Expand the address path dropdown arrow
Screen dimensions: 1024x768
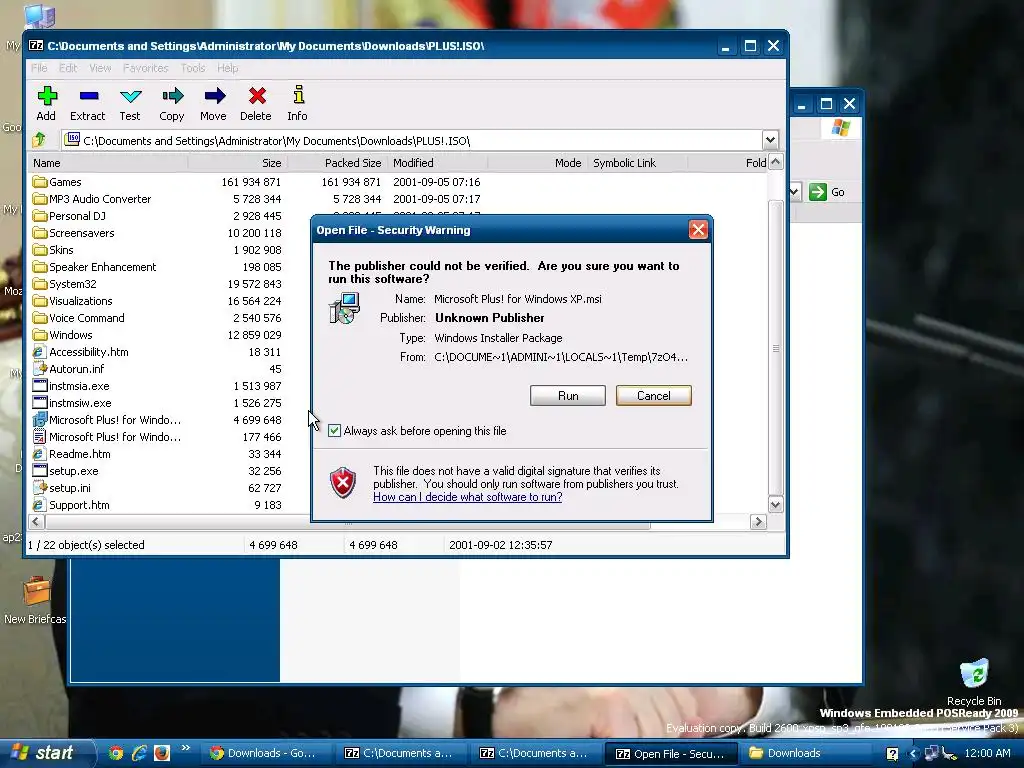pyautogui.click(x=770, y=140)
